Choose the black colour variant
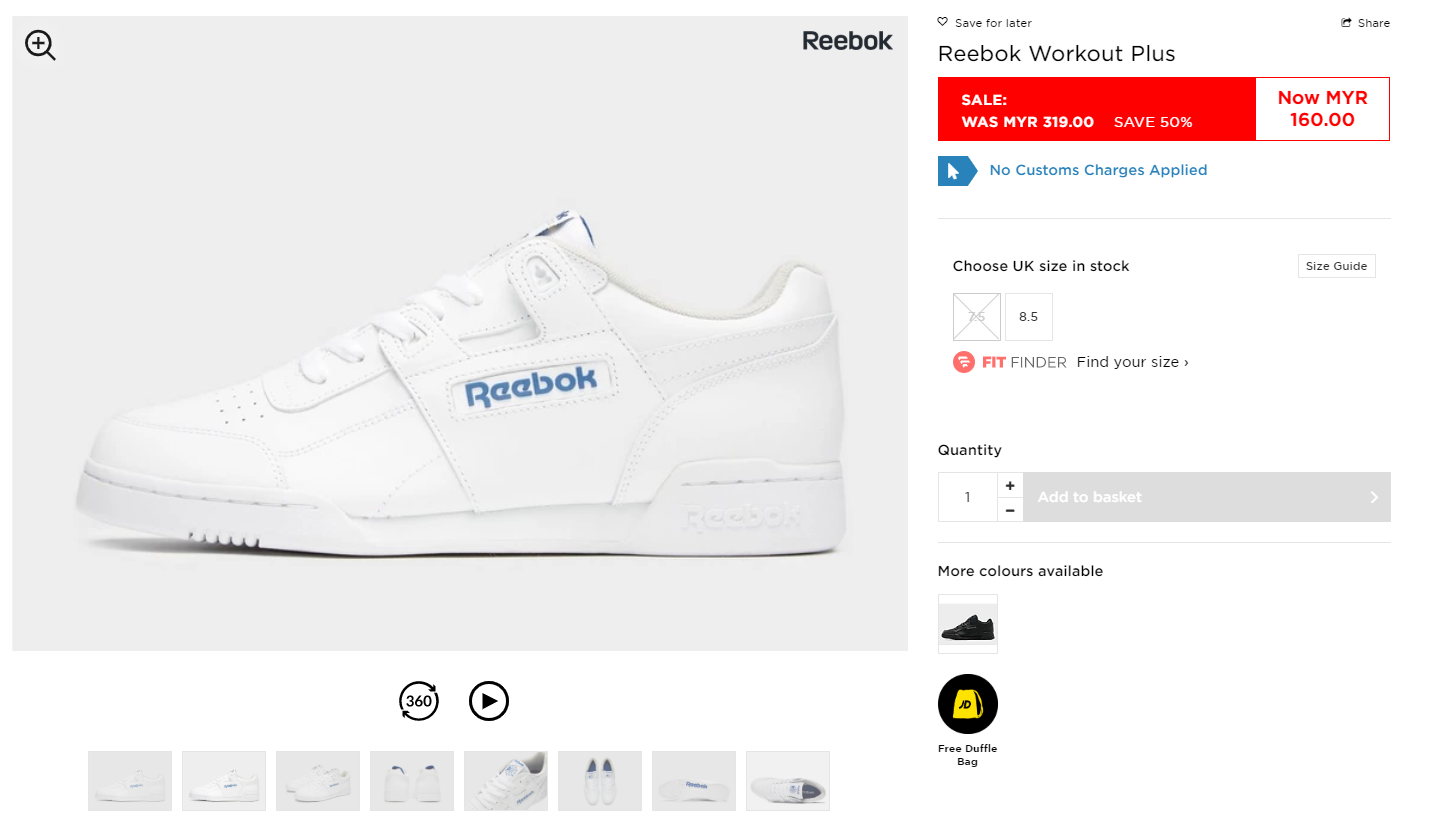The image size is (1436, 829). [x=968, y=624]
